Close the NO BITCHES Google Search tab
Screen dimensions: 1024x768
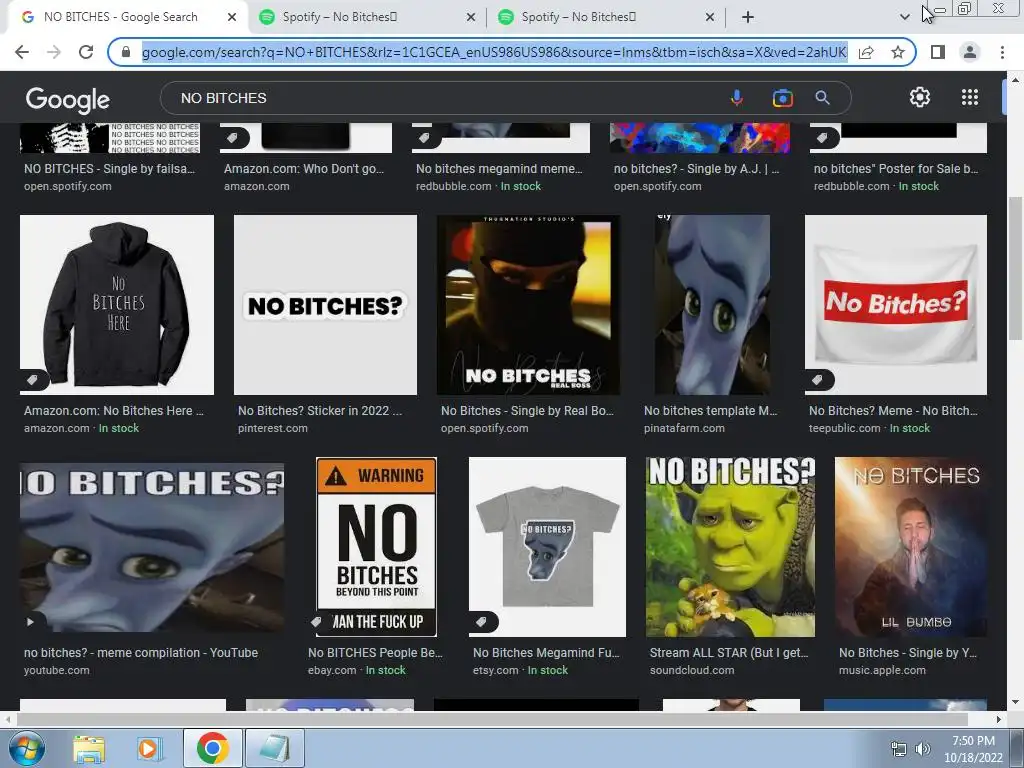(232, 17)
